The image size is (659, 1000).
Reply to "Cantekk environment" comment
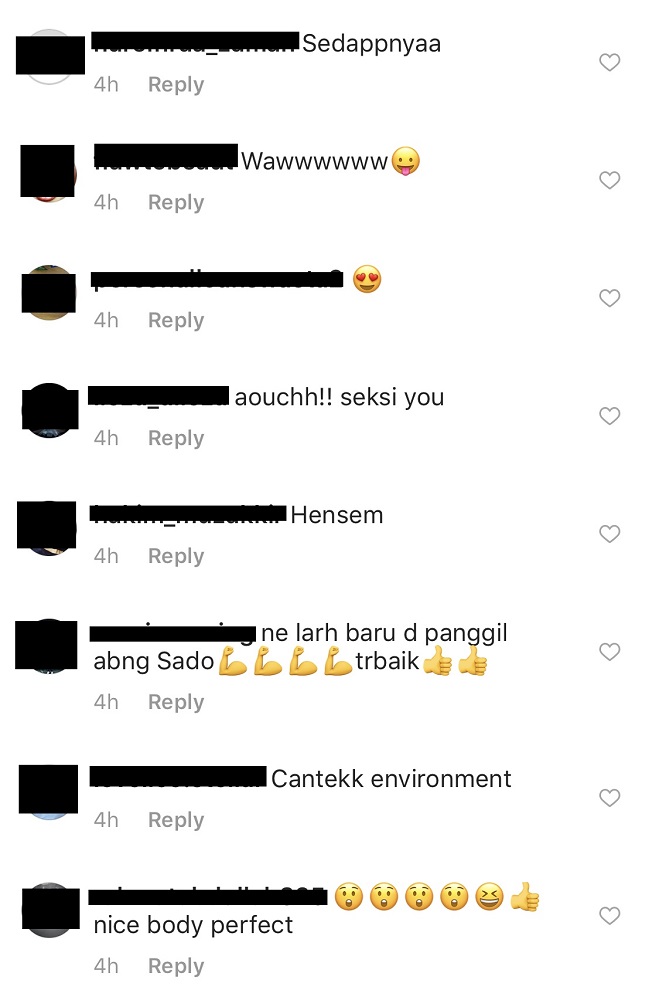(x=176, y=820)
